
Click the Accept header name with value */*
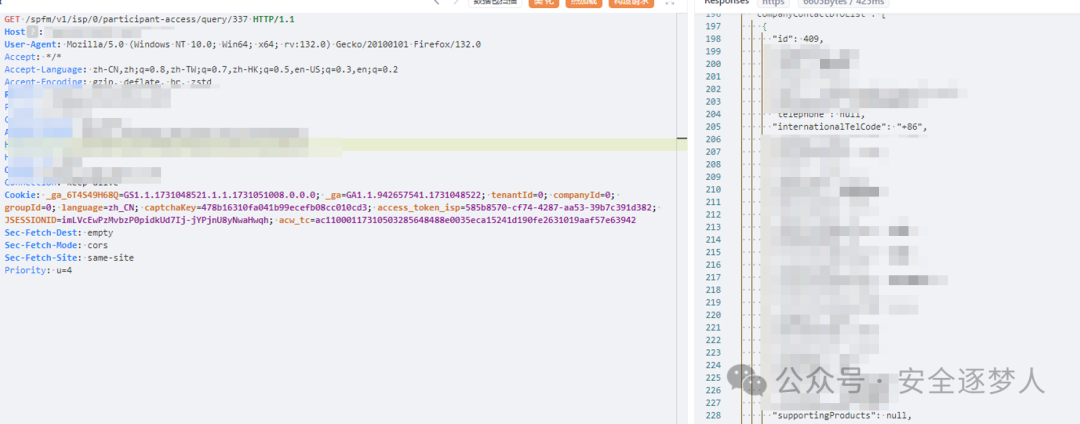19,57
